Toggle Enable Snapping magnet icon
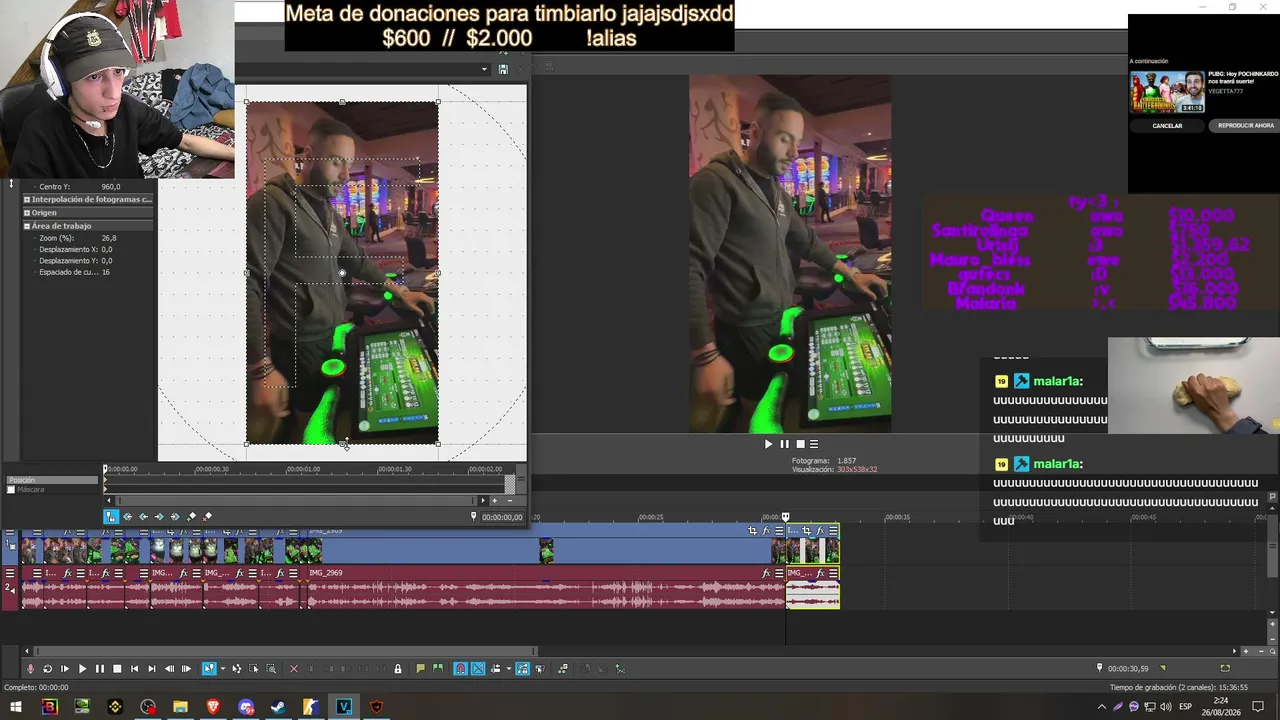This screenshot has height=720, width=1280. coord(460,669)
